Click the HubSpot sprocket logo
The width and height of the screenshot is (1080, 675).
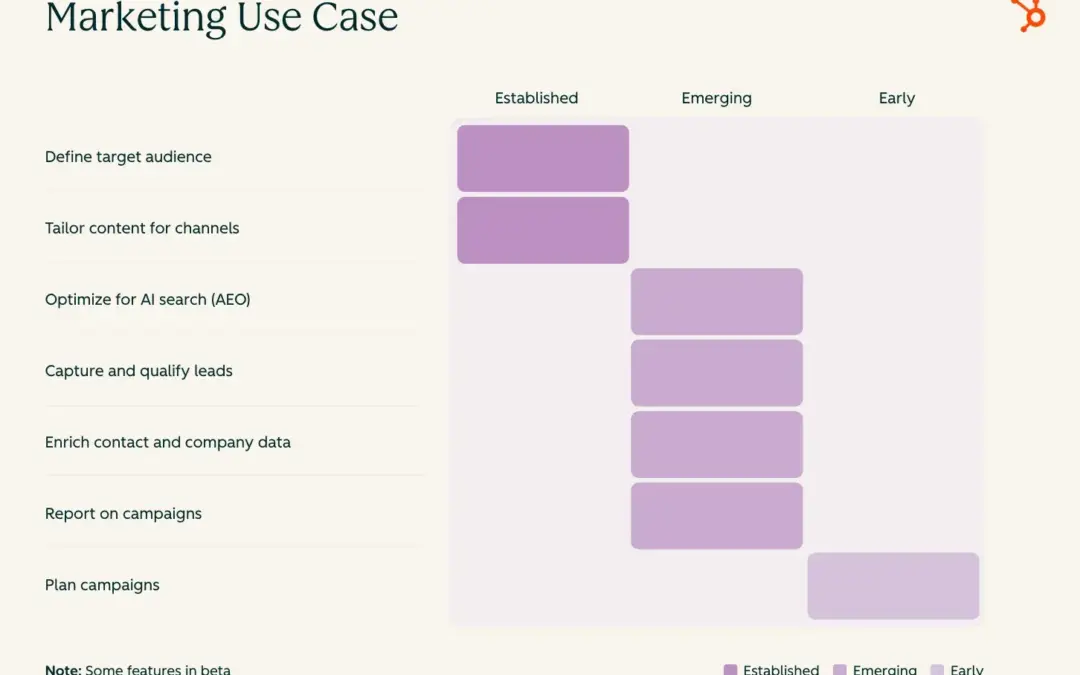pyautogui.click(x=1030, y=14)
